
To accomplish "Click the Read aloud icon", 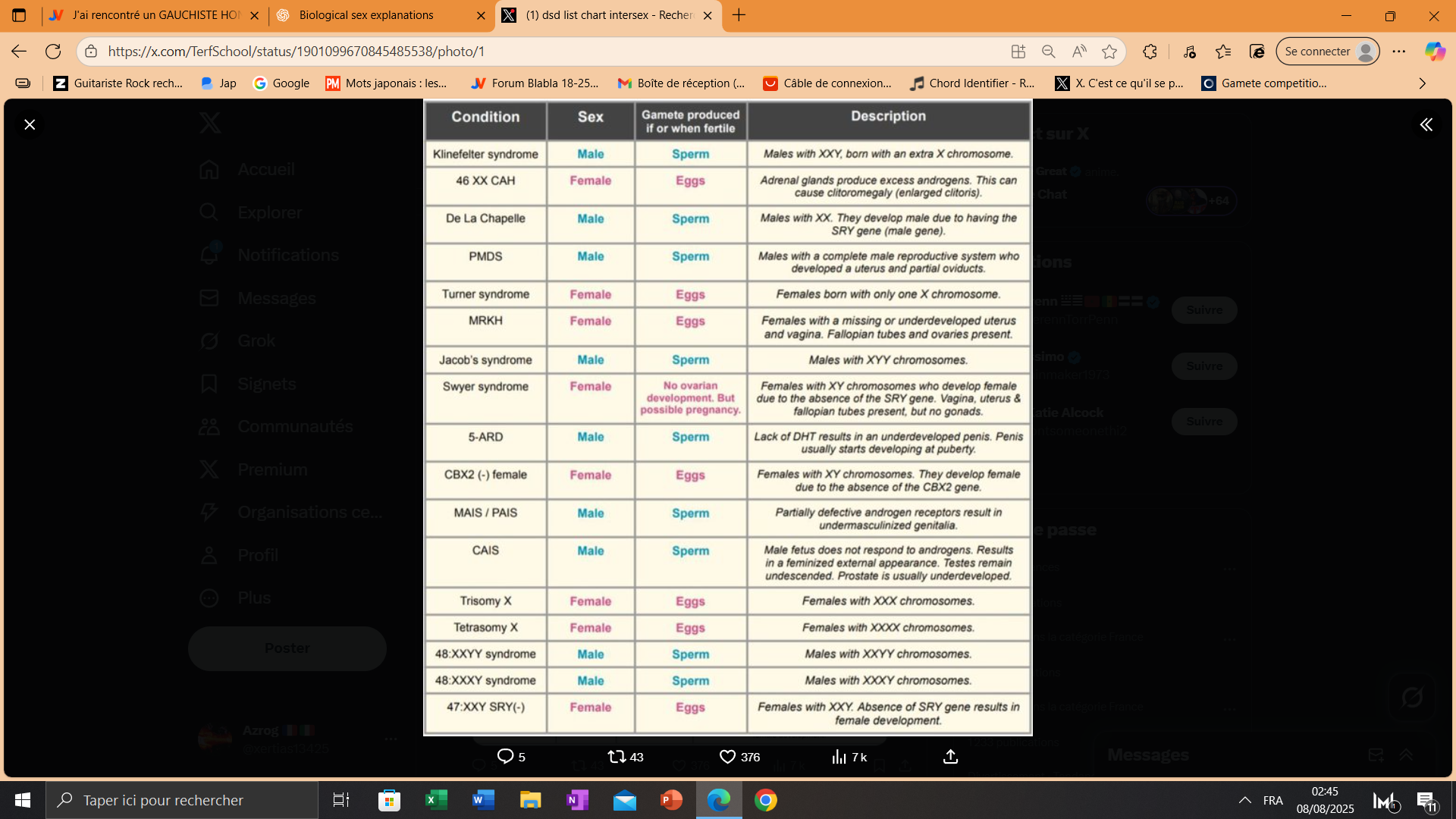I will tap(1079, 52).
